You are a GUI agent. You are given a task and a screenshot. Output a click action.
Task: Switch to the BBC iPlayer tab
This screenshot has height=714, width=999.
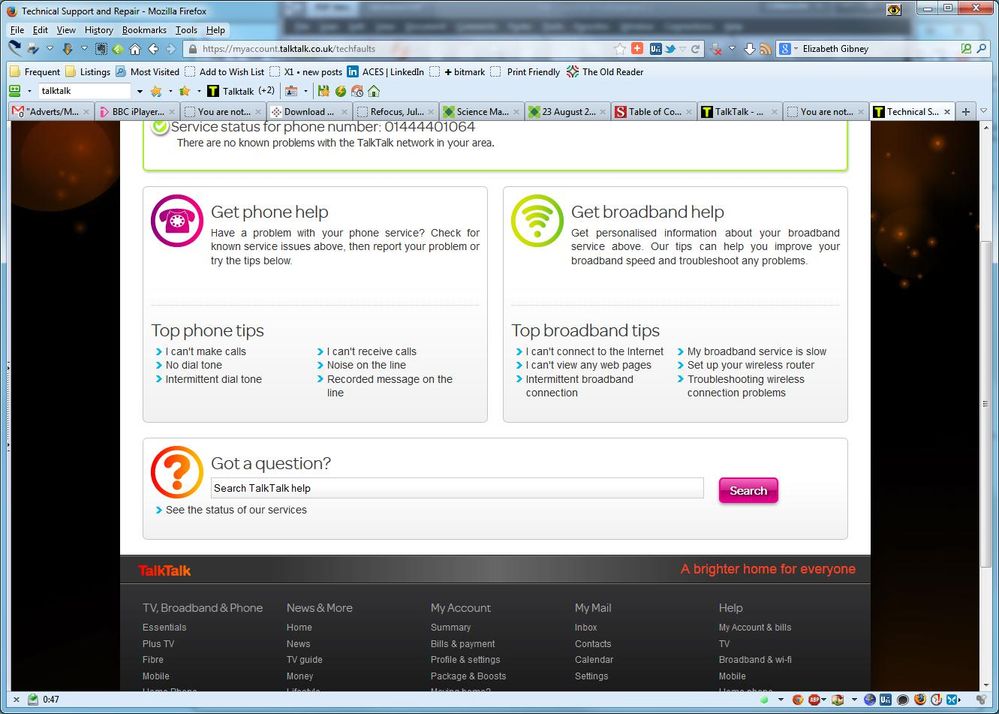pos(137,111)
